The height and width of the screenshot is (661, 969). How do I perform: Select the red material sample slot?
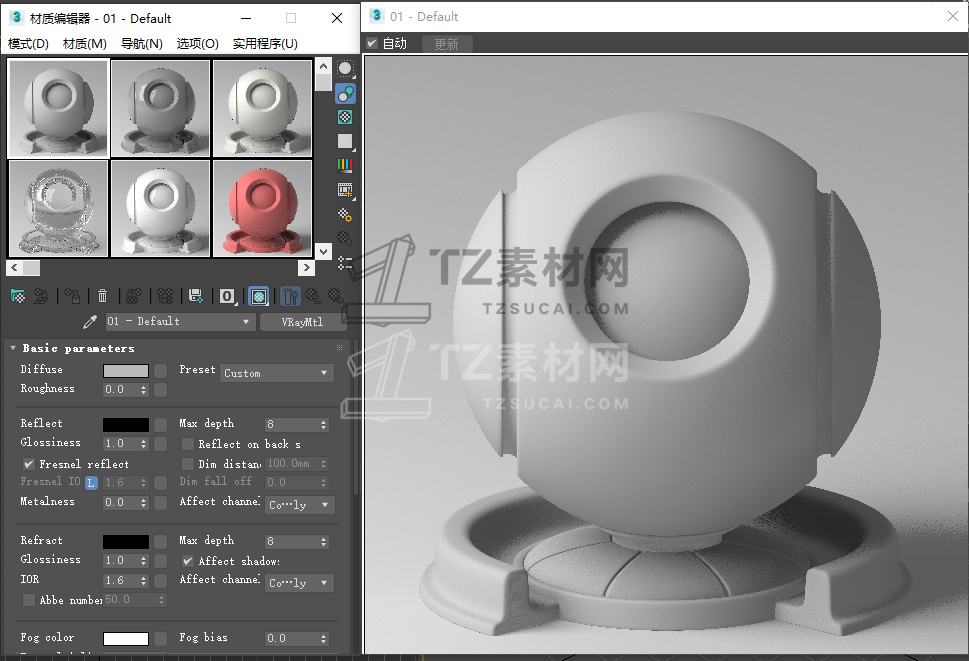(262, 209)
